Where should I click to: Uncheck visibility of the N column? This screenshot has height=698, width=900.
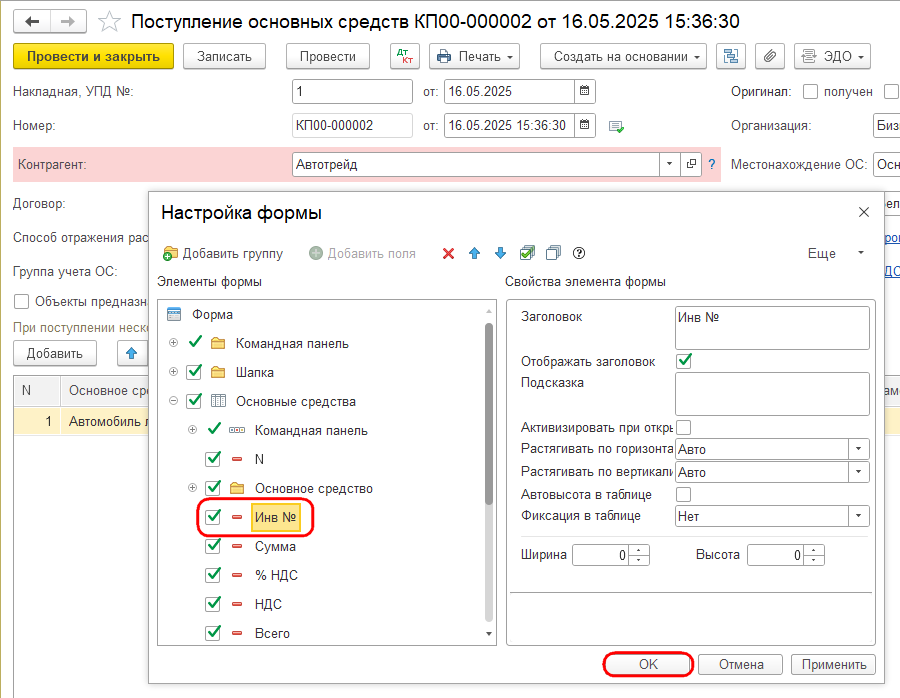(213, 459)
